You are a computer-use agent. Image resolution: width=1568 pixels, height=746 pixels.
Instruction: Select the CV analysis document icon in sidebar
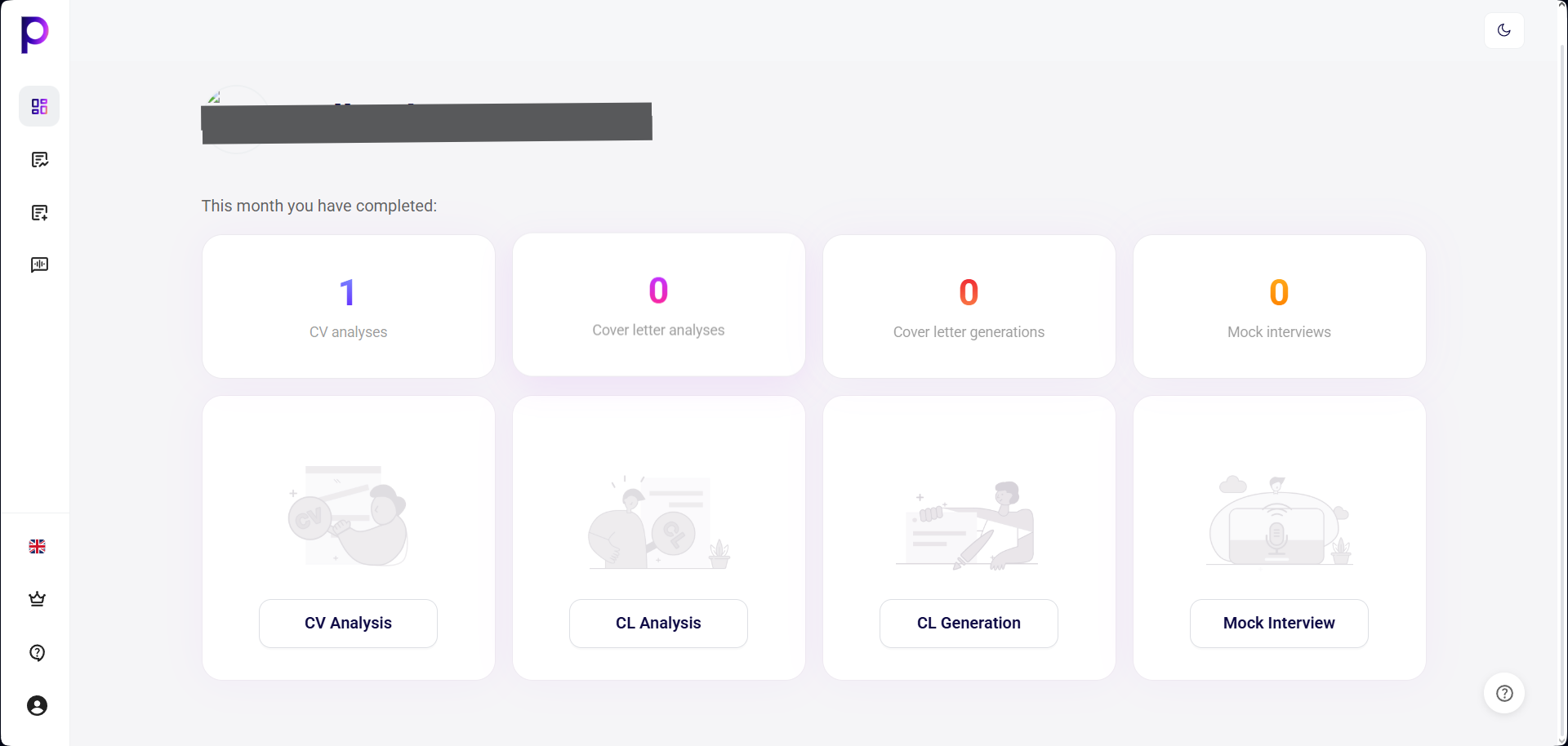[x=38, y=159]
